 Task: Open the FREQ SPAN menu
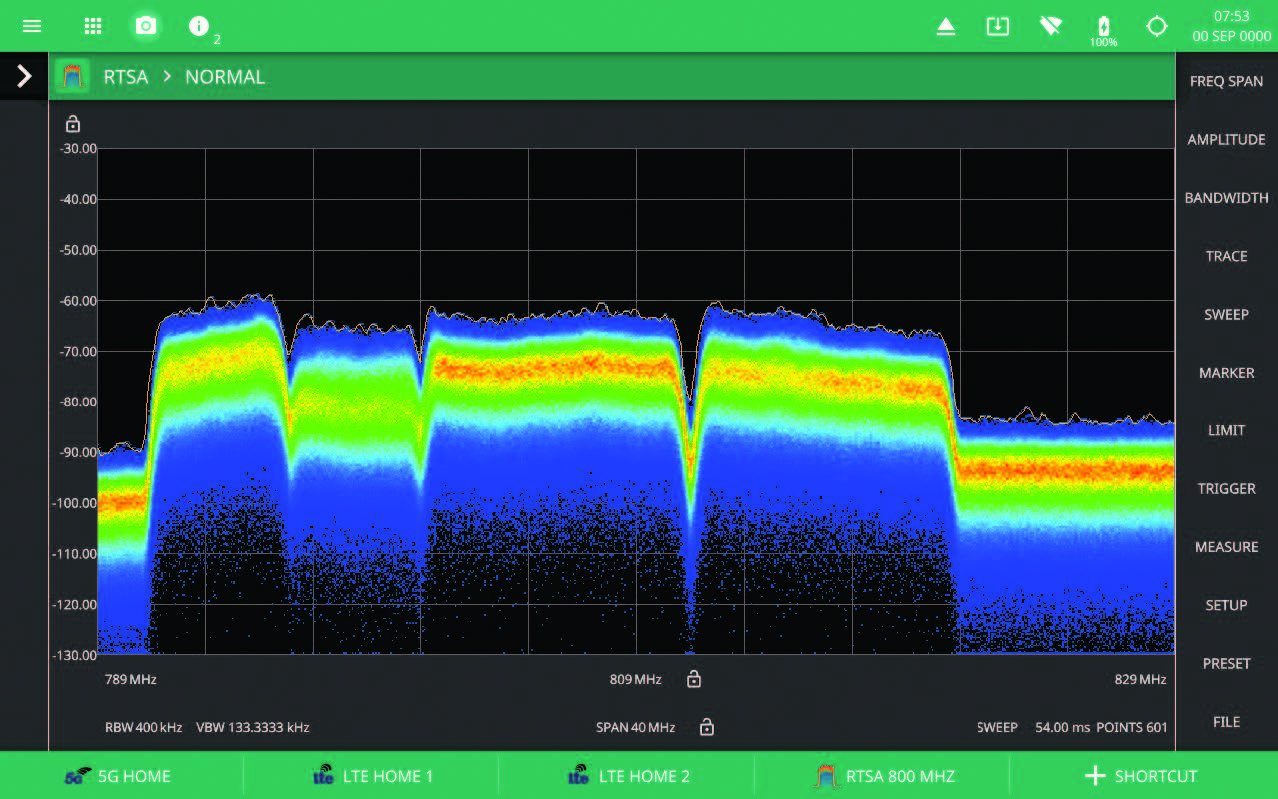(x=1226, y=81)
